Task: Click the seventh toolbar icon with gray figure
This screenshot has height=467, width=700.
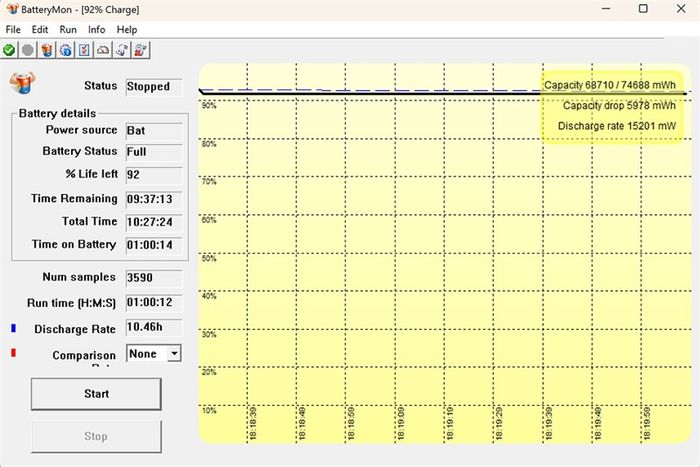Action: click(122, 50)
